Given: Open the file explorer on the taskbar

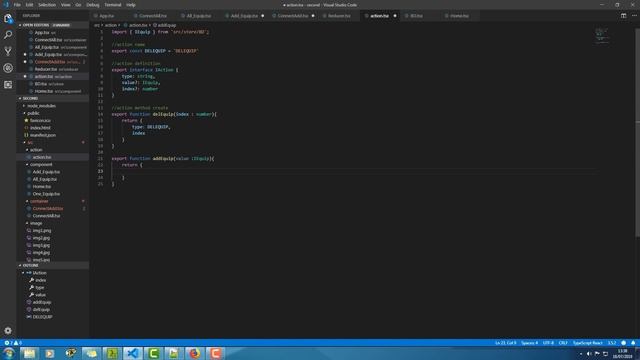Looking at the screenshot, I should click(x=29, y=353).
